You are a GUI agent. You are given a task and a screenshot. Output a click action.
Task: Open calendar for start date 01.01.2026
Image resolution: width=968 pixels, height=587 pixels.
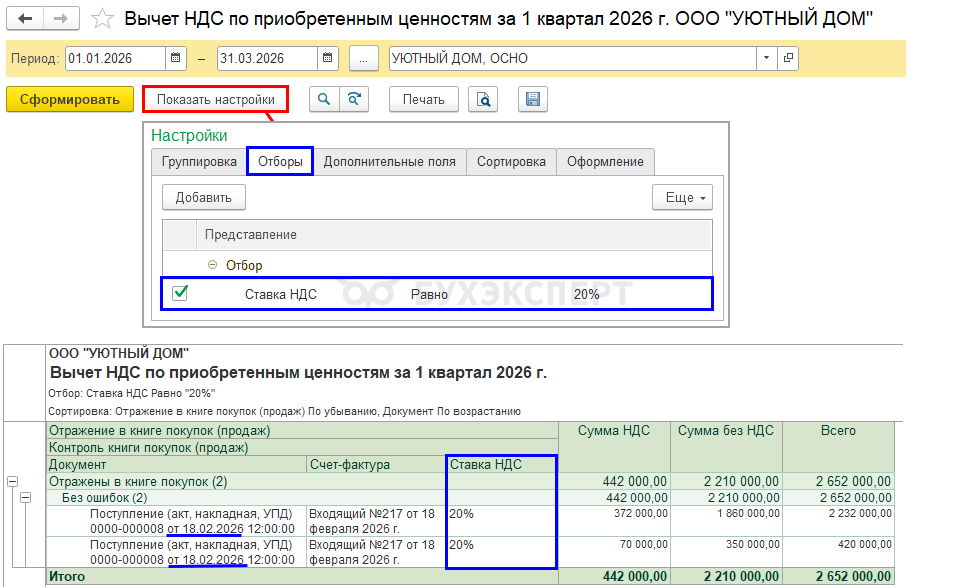tap(175, 58)
